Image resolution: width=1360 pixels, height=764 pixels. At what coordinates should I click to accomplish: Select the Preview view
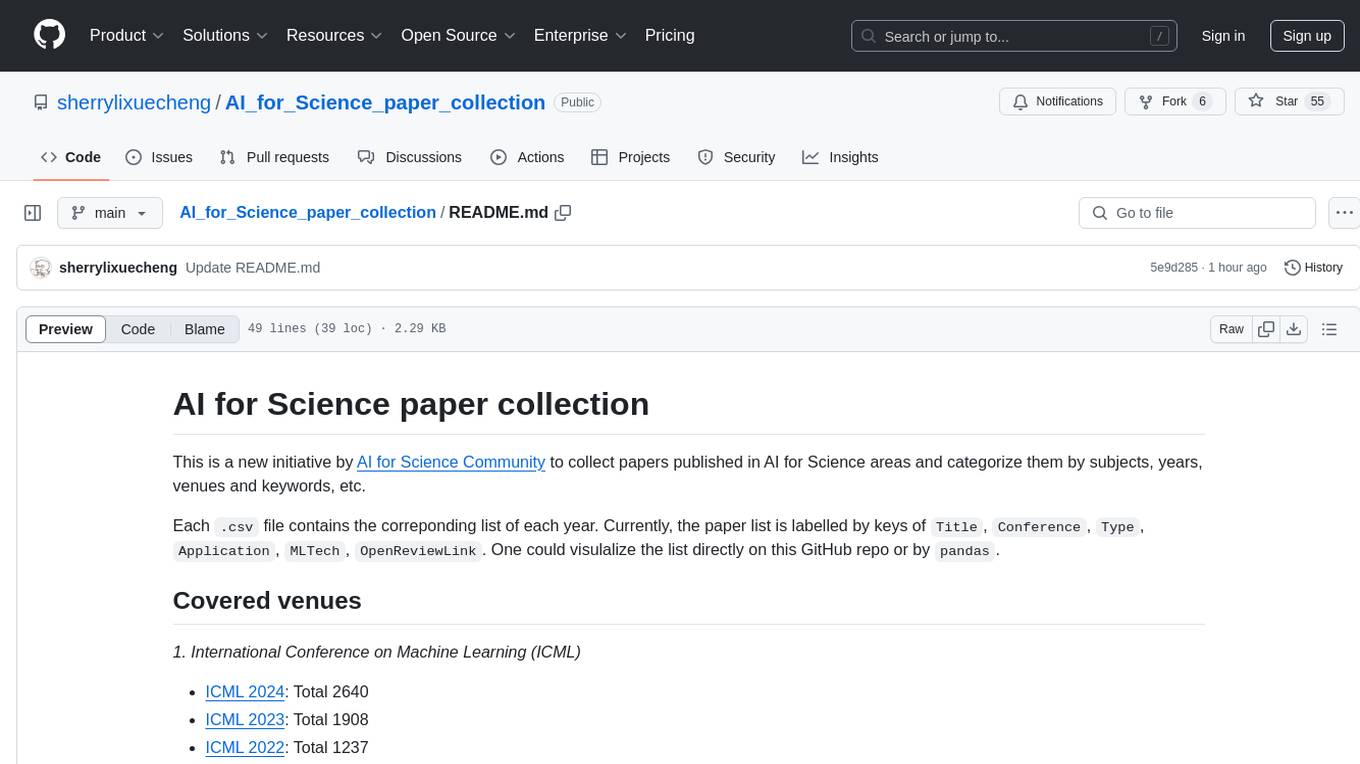[x=66, y=329]
